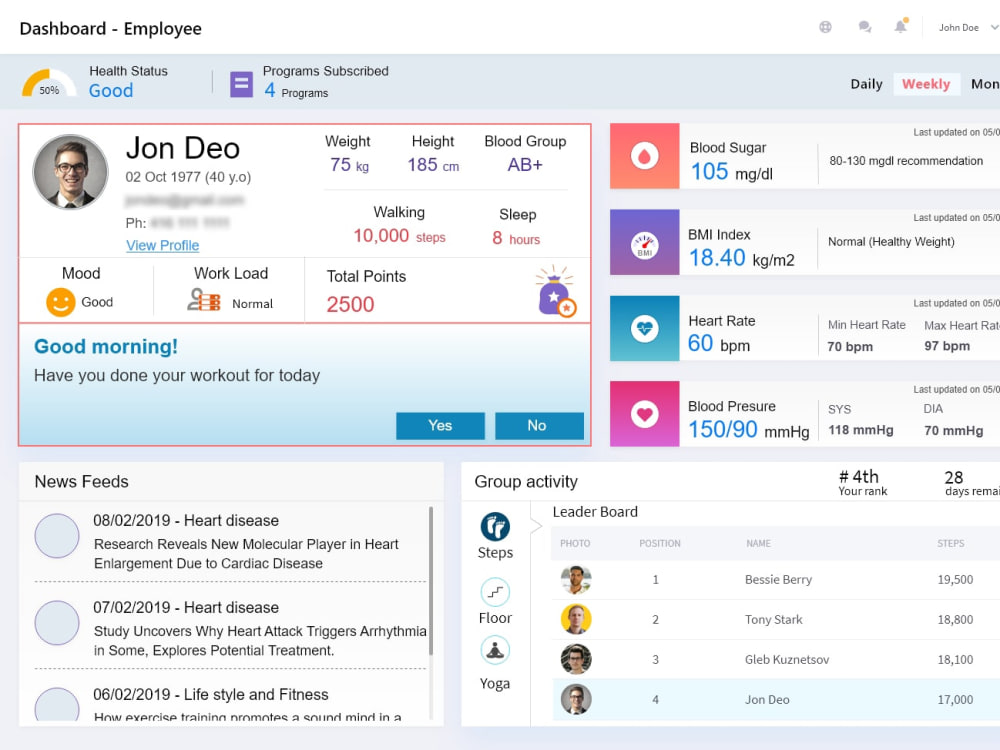Click Tony Stark's leaderboard photo

tap(576, 619)
